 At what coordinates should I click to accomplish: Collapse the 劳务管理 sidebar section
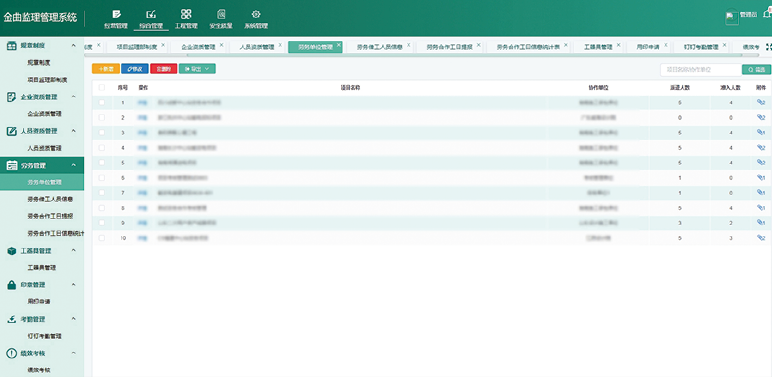(x=74, y=165)
